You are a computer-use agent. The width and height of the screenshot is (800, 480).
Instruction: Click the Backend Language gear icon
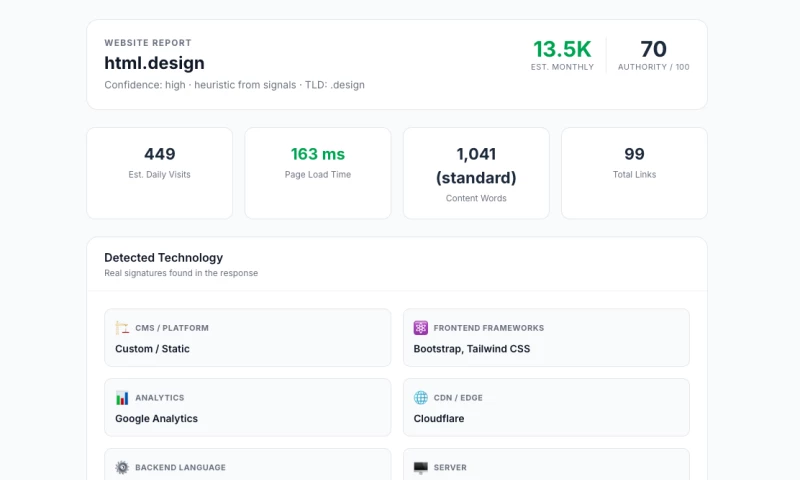122,467
